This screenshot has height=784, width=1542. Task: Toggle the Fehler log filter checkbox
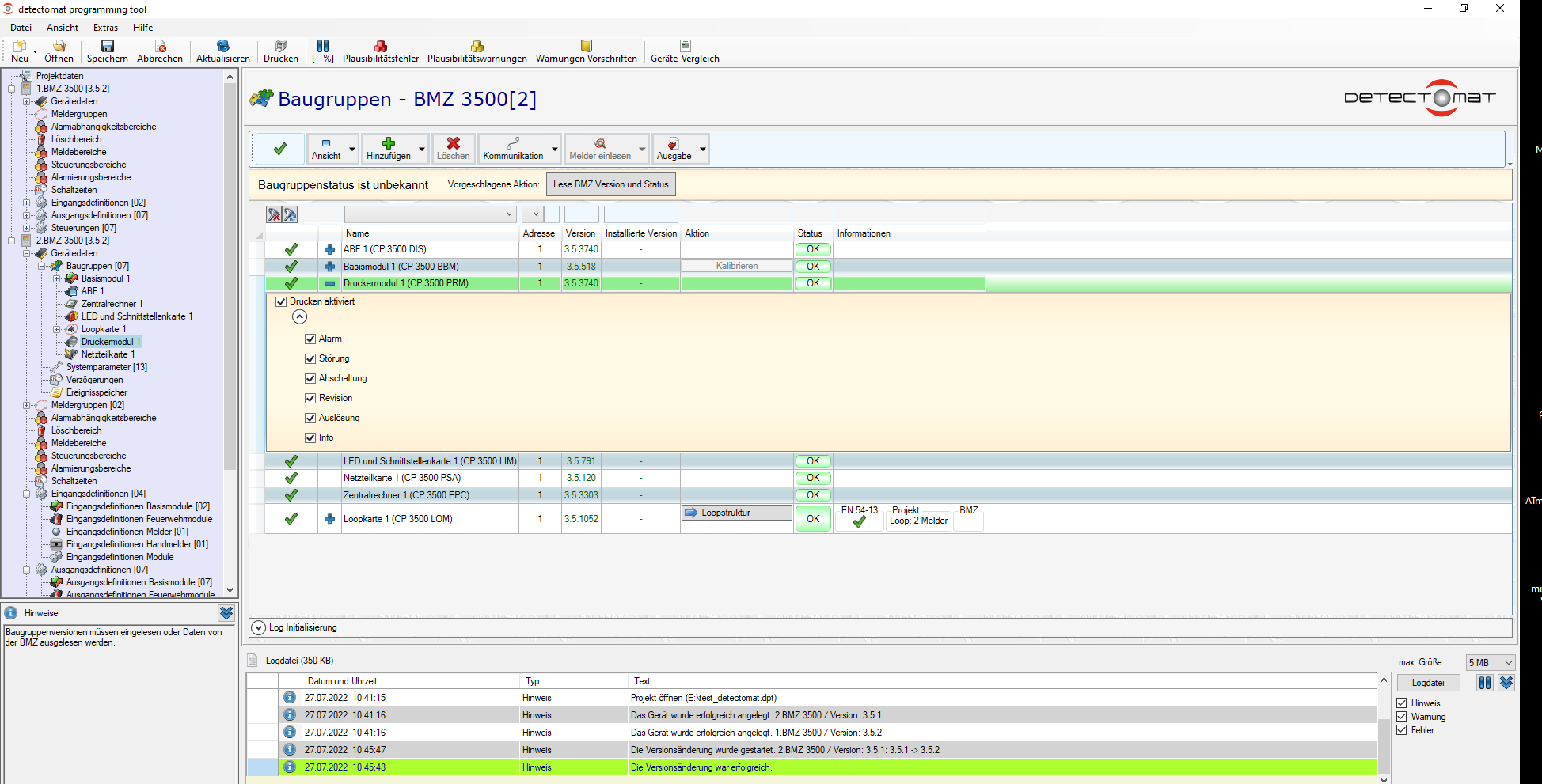pos(1402,730)
